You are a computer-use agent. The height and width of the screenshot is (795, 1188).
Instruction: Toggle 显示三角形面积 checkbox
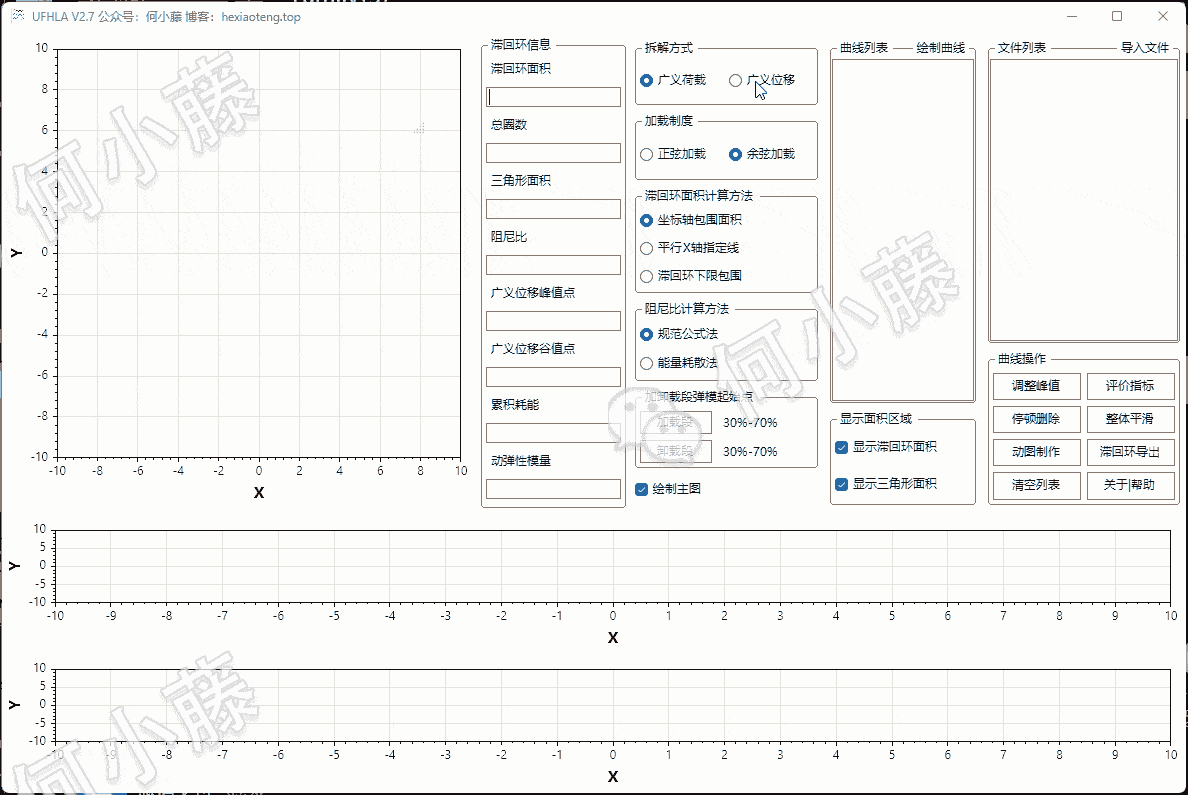pos(842,484)
